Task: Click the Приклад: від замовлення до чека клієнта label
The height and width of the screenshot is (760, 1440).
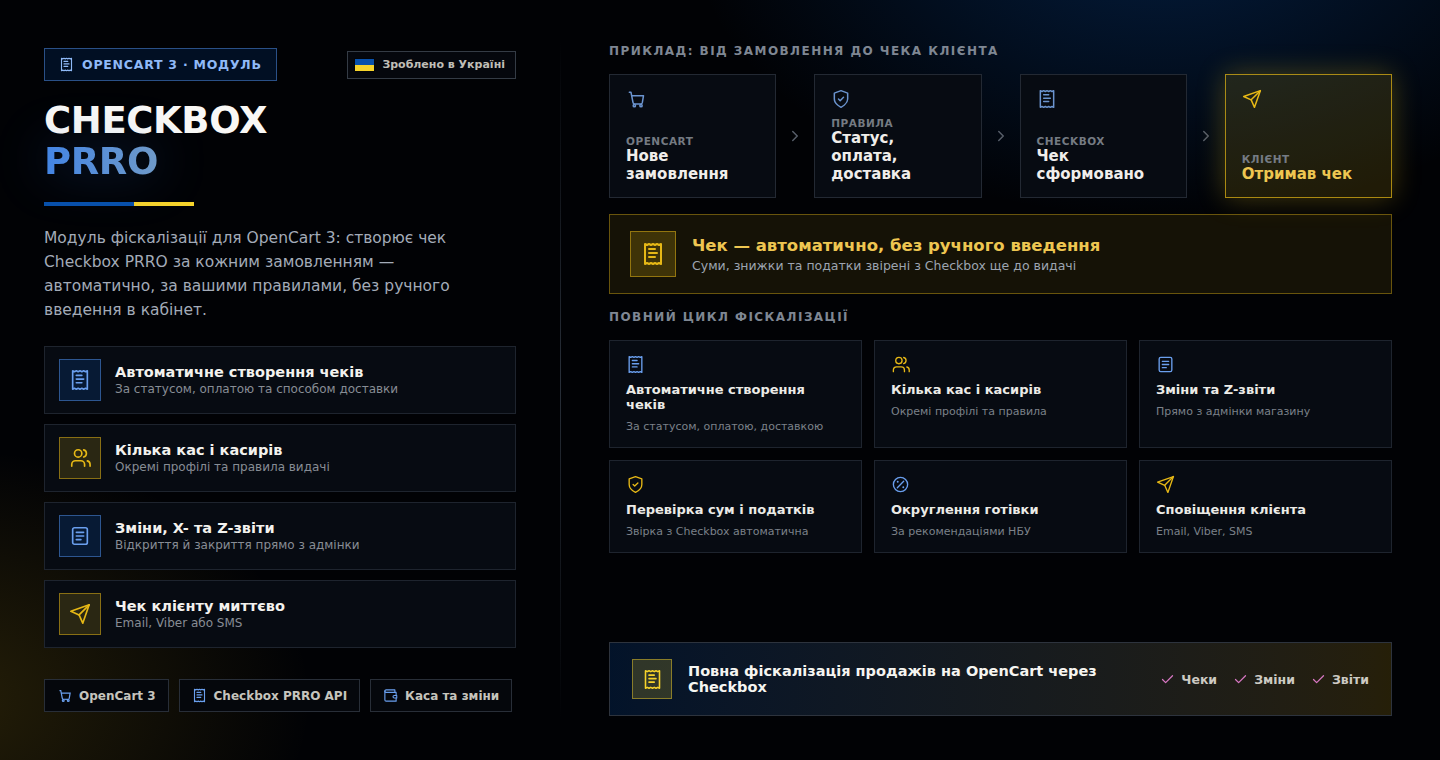Action: [x=803, y=51]
